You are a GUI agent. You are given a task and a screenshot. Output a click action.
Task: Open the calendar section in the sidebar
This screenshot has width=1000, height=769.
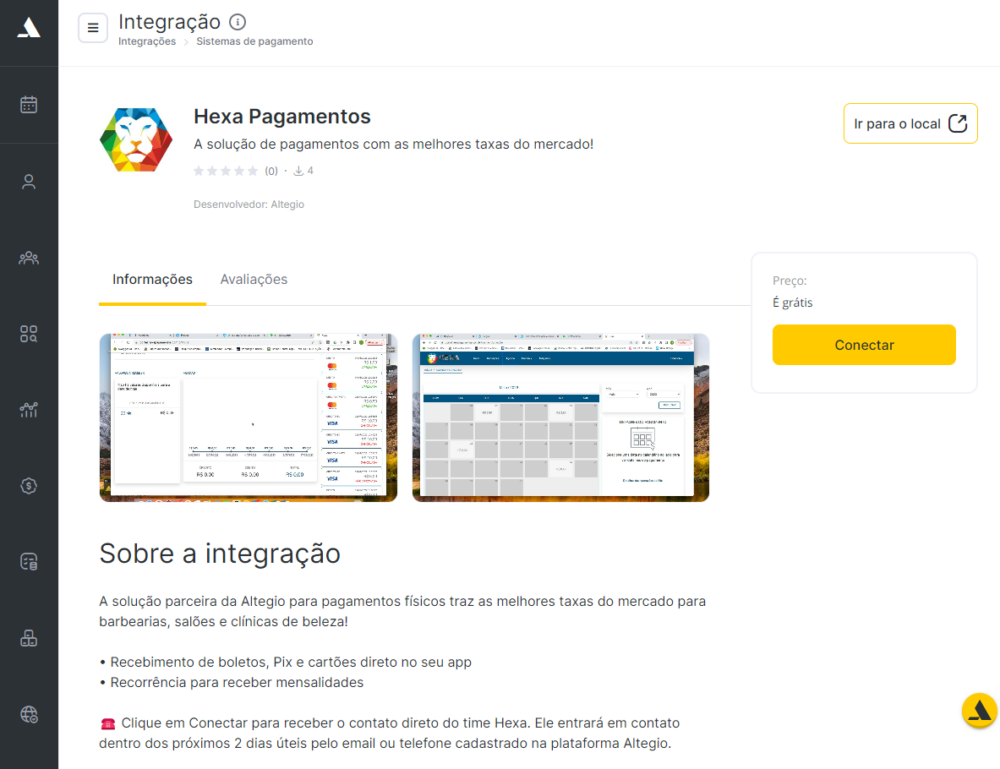(29, 105)
